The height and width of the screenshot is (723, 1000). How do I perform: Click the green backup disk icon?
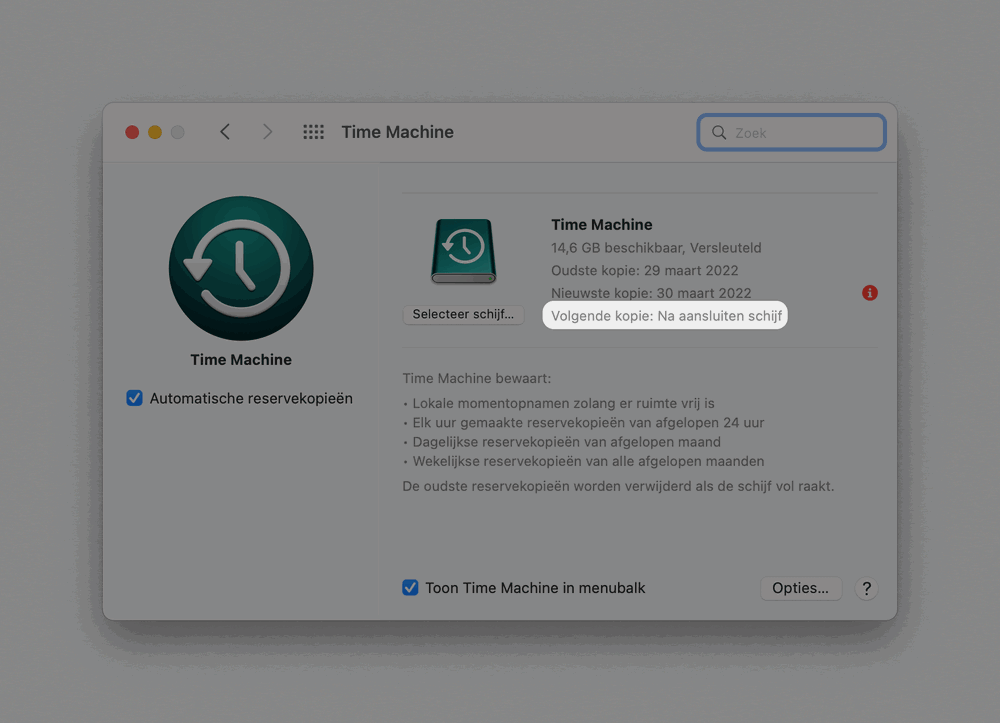pyautogui.click(x=464, y=251)
